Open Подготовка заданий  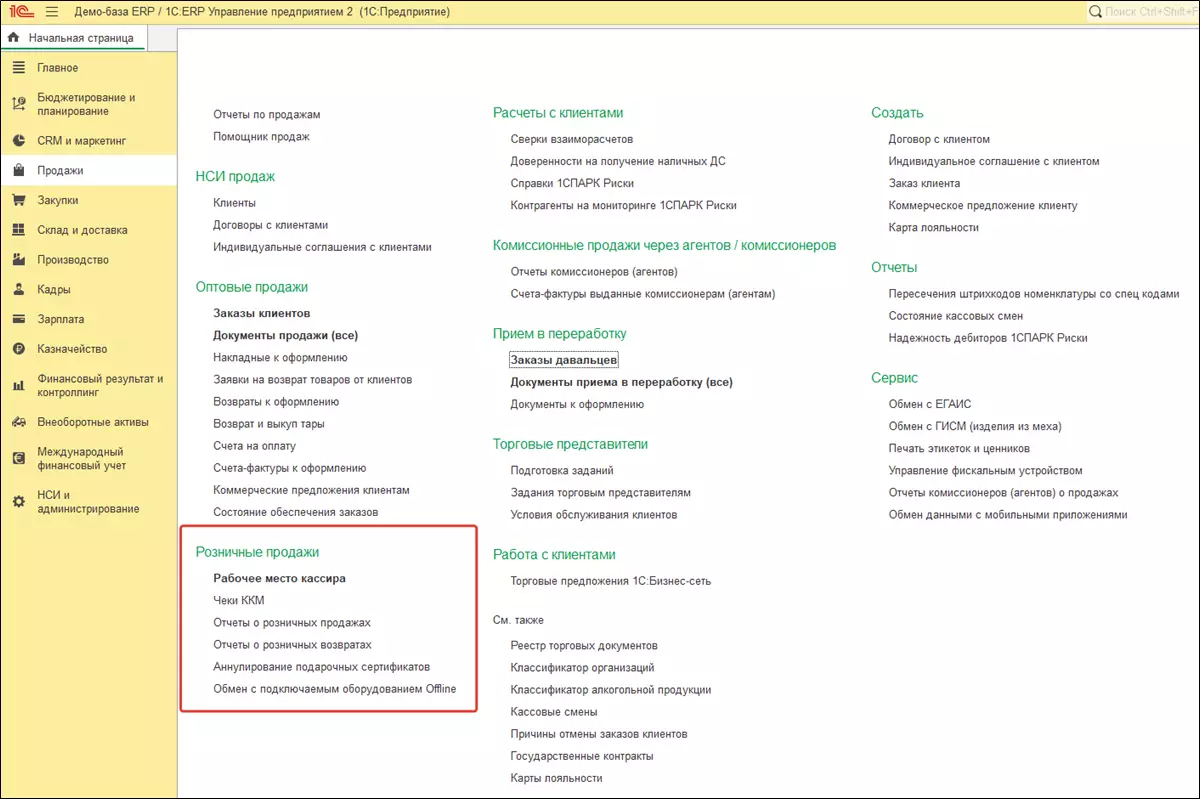coord(562,470)
